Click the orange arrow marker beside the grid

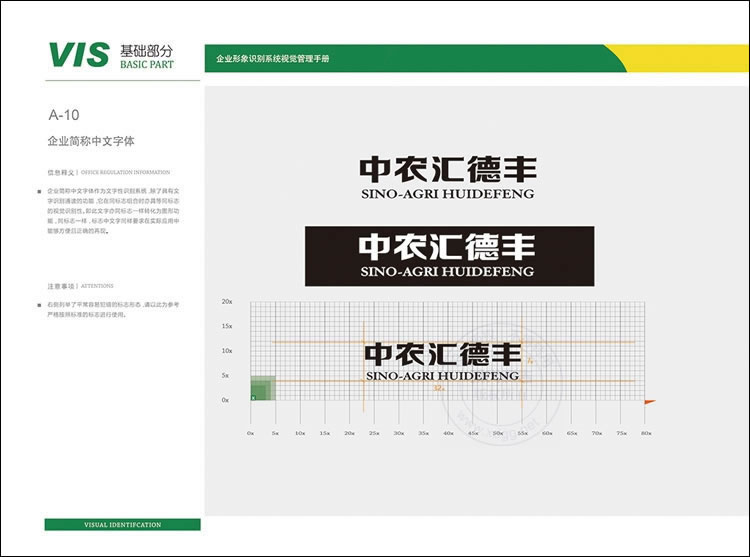[649, 401]
